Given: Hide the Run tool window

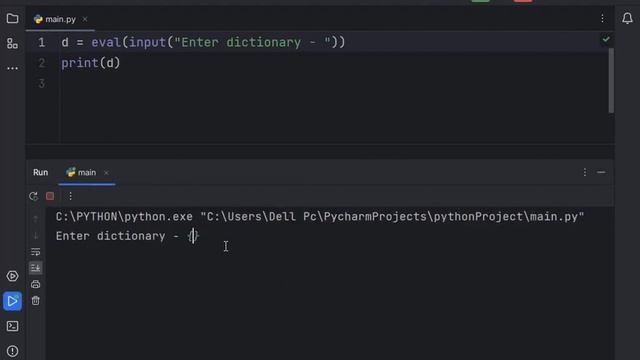Looking at the screenshot, I should click(x=601, y=172).
